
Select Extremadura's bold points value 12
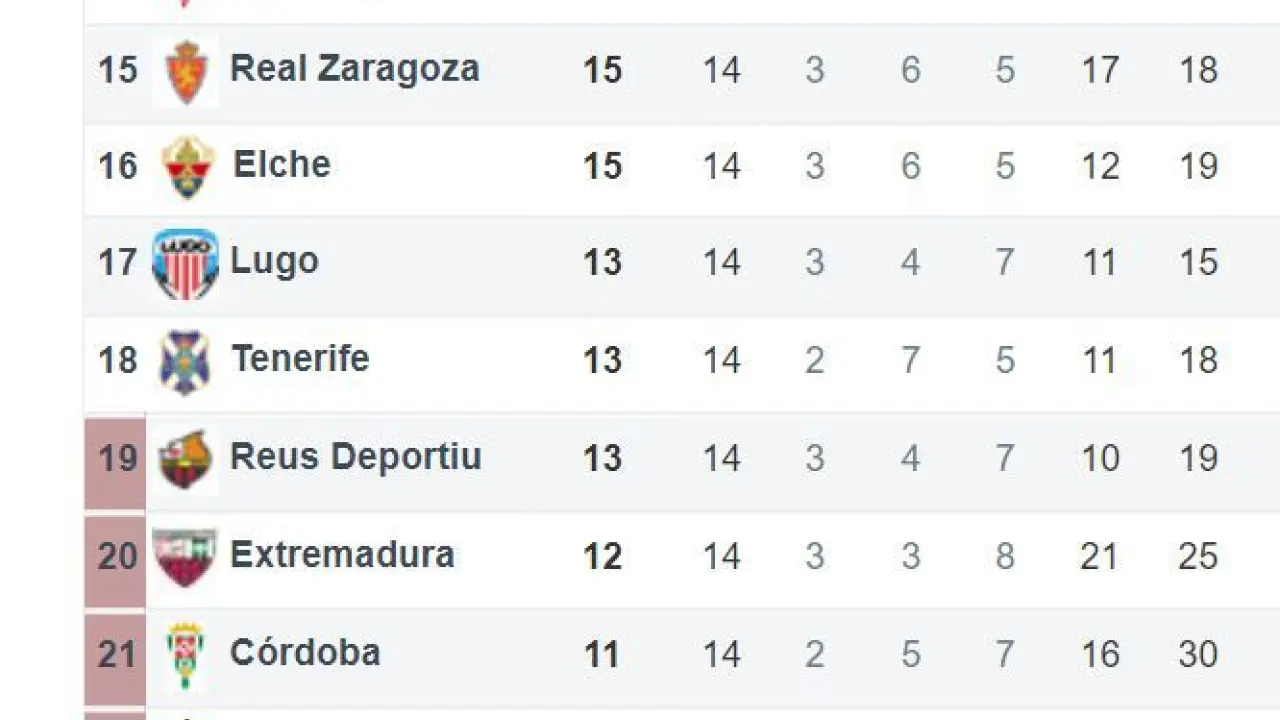click(602, 556)
